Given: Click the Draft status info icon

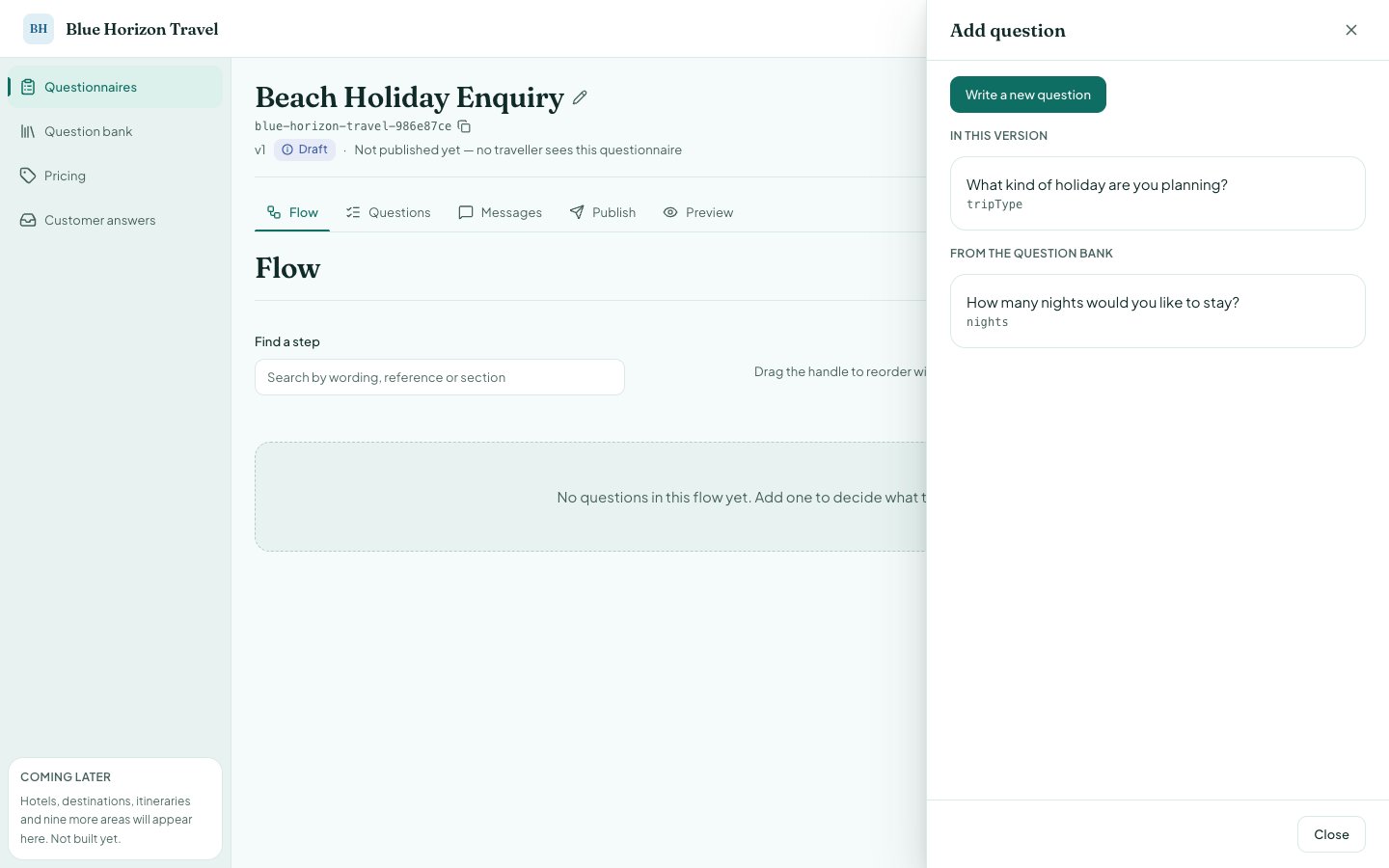Looking at the screenshot, I should click(287, 149).
